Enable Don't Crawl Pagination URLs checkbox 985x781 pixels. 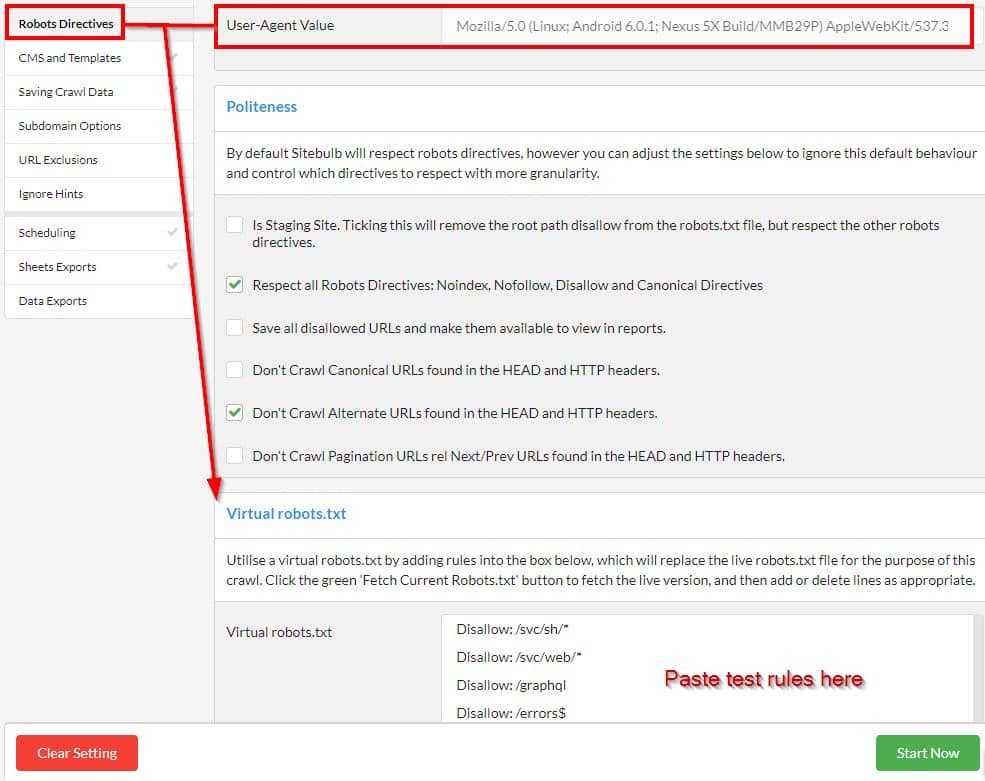[x=235, y=456]
